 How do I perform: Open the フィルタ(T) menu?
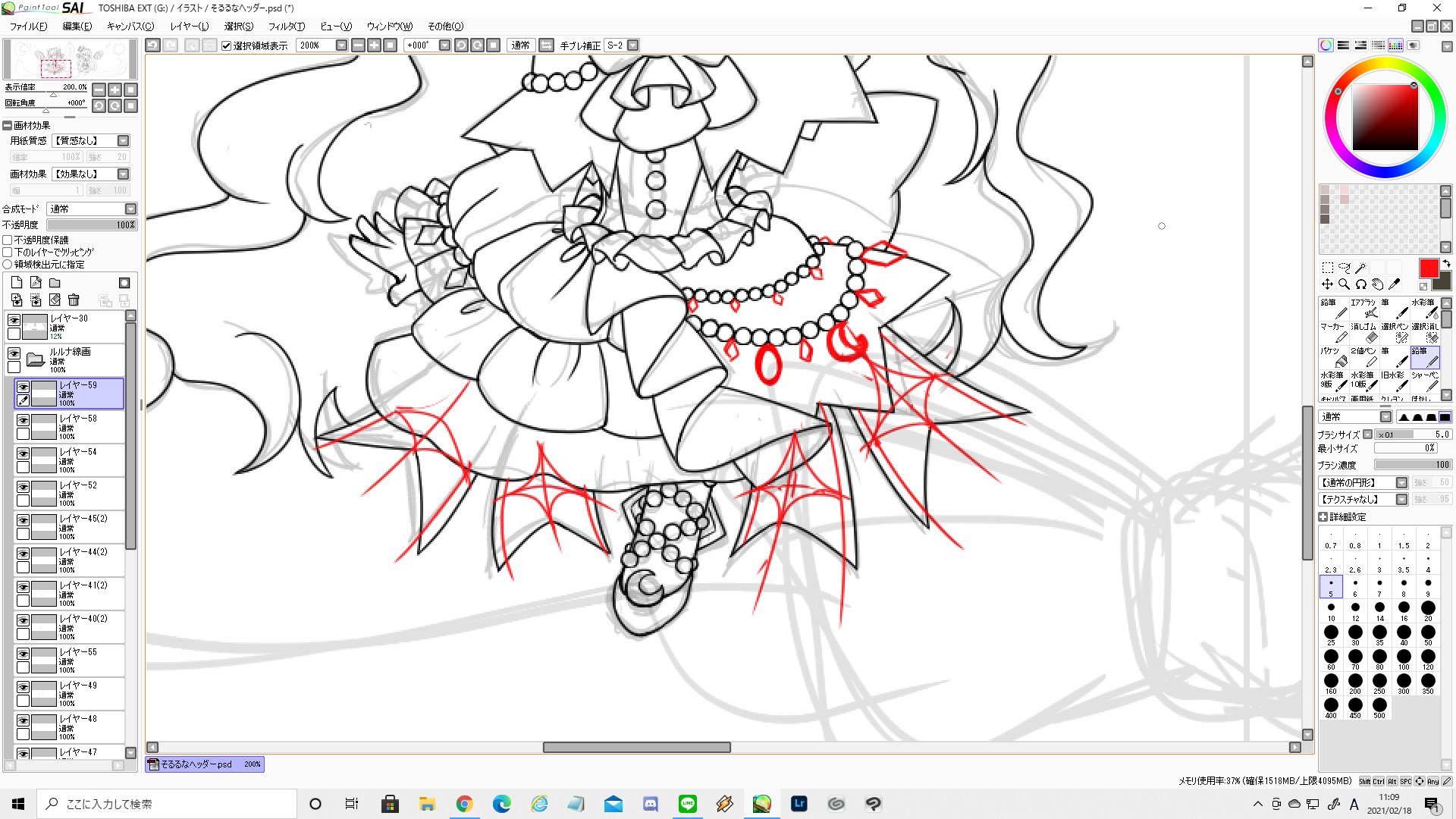pyautogui.click(x=286, y=27)
